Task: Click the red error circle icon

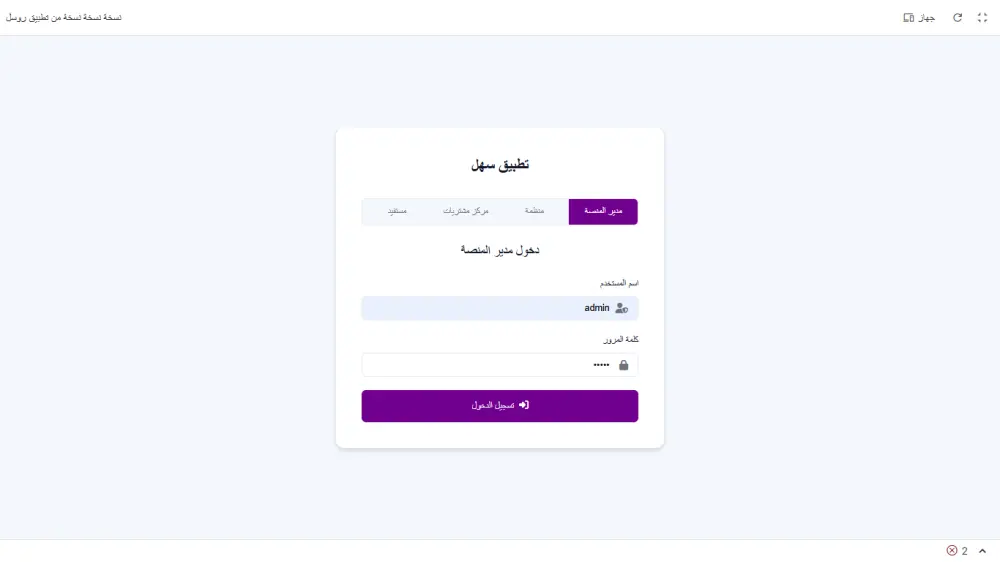Action: 952,551
